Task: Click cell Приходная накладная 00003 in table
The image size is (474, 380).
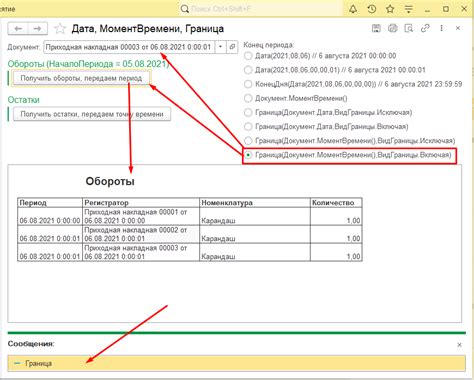Action: (x=141, y=252)
